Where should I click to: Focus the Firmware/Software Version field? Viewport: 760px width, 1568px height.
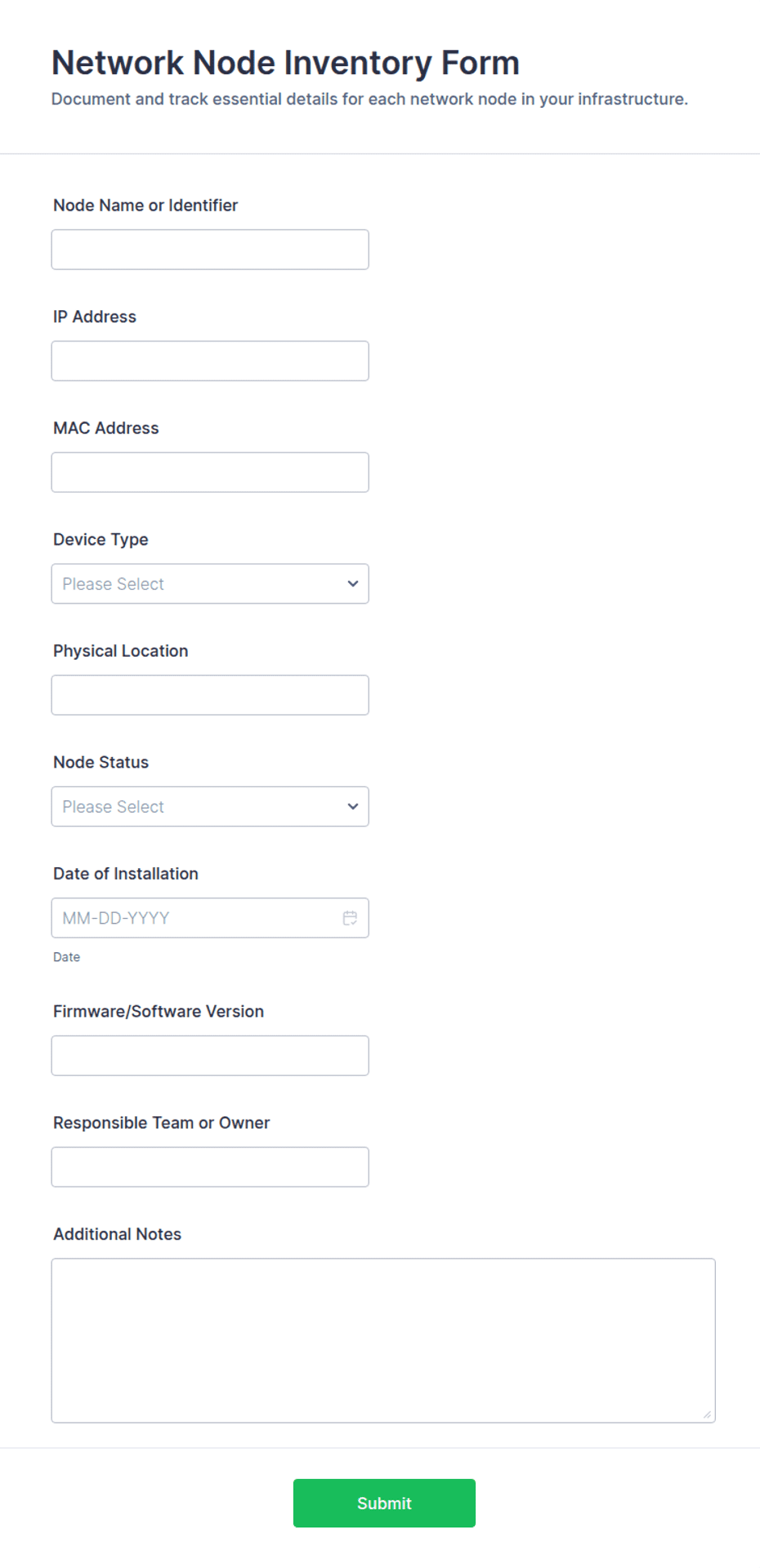[x=210, y=1056]
